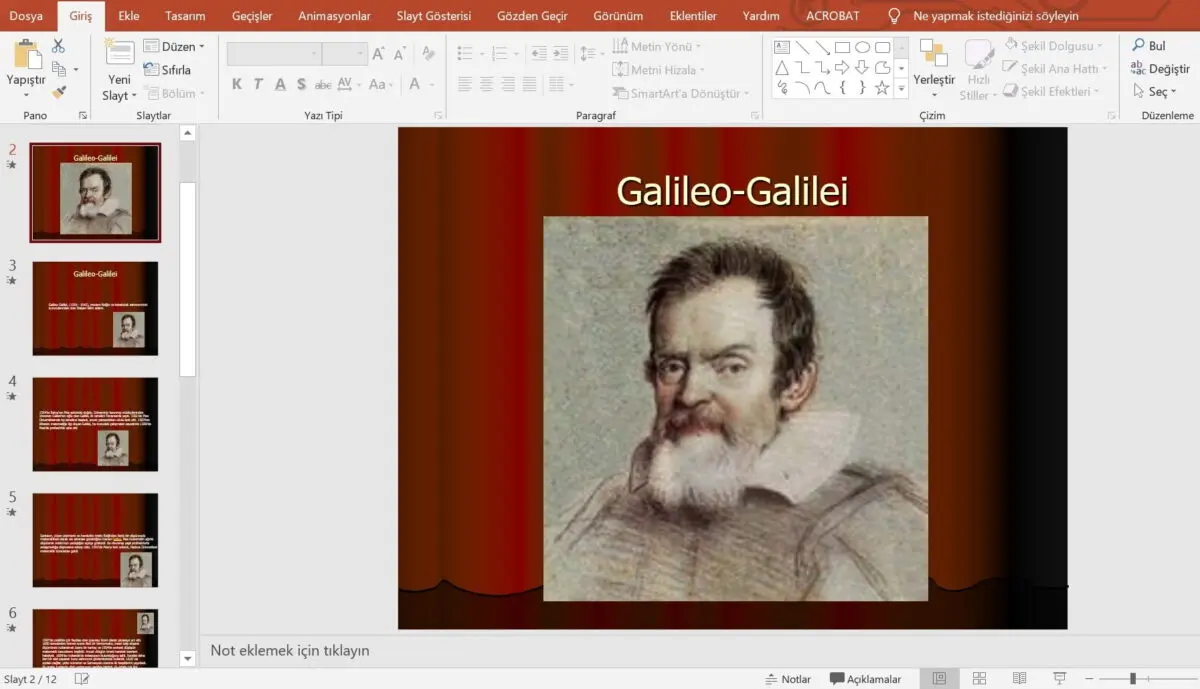Click the Sıfırla reset button

point(167,70)
